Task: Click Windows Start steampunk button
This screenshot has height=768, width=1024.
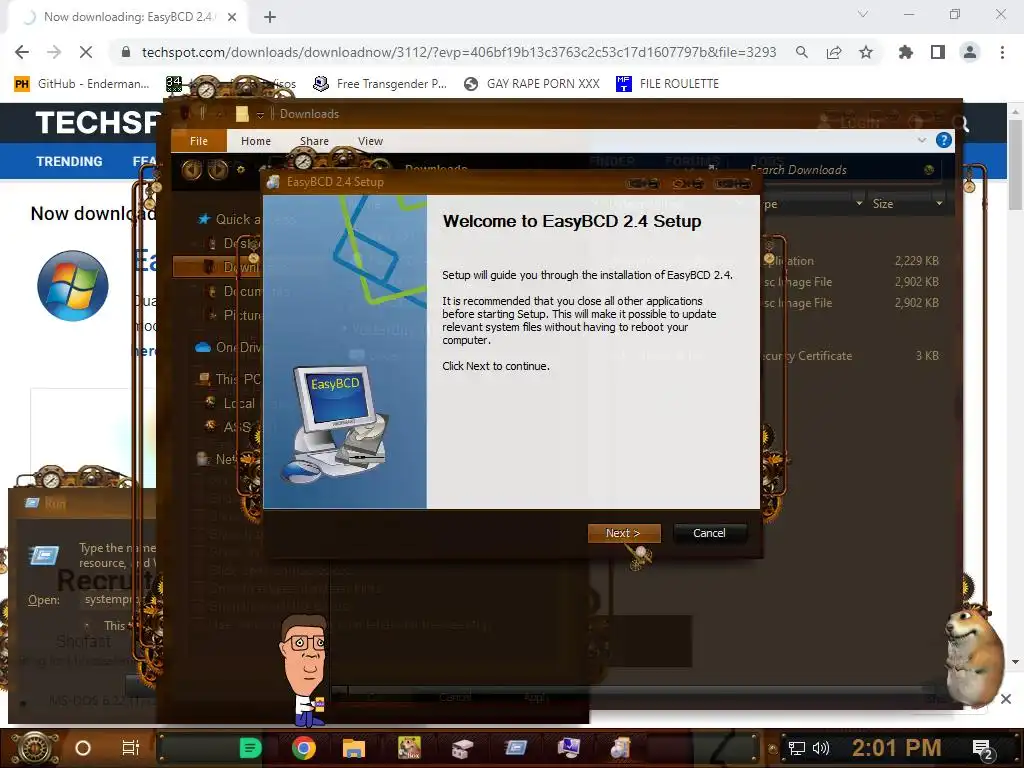Action: (34, 748)
